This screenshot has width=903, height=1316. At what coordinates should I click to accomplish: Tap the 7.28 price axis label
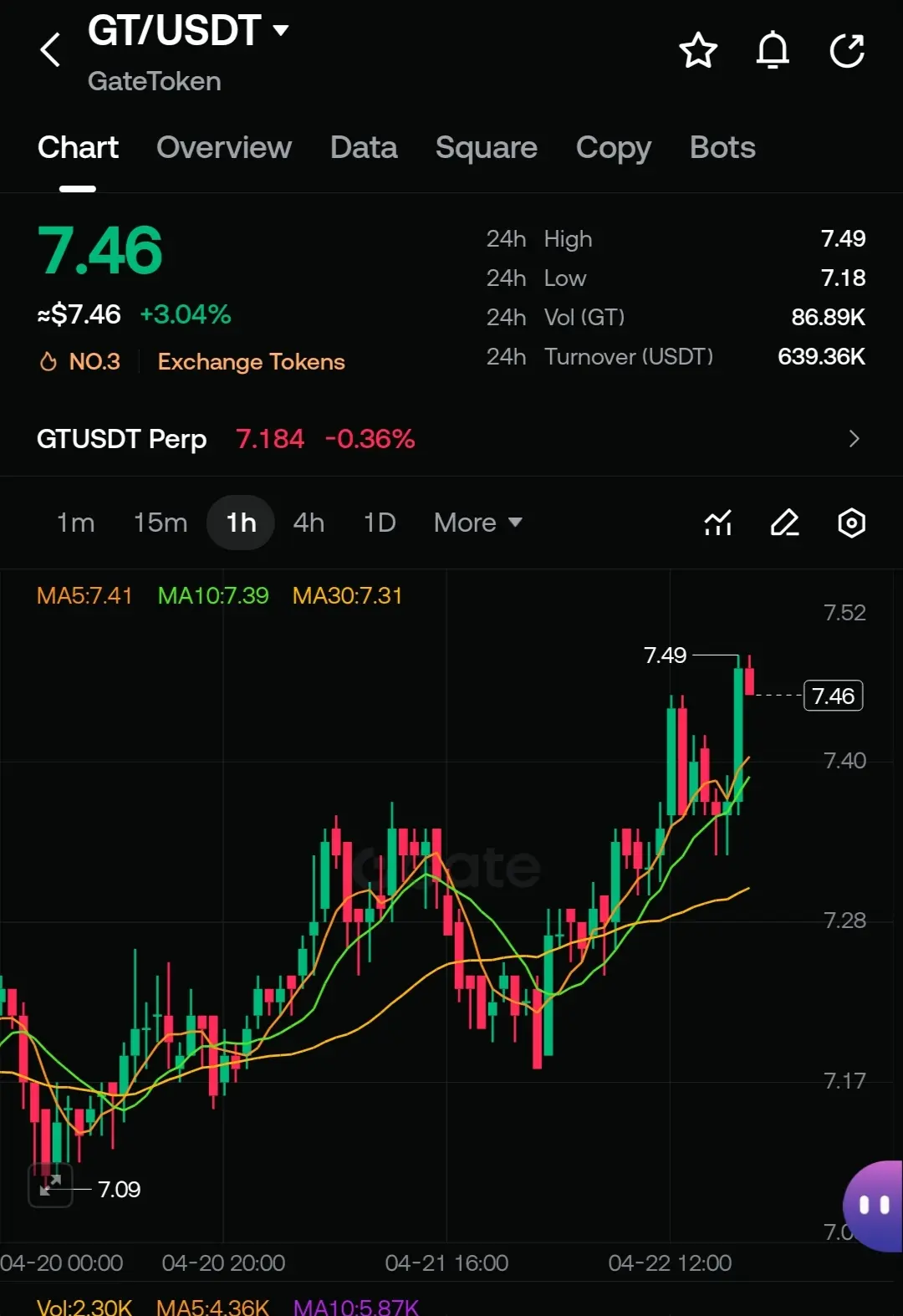[x=844, y=921]
